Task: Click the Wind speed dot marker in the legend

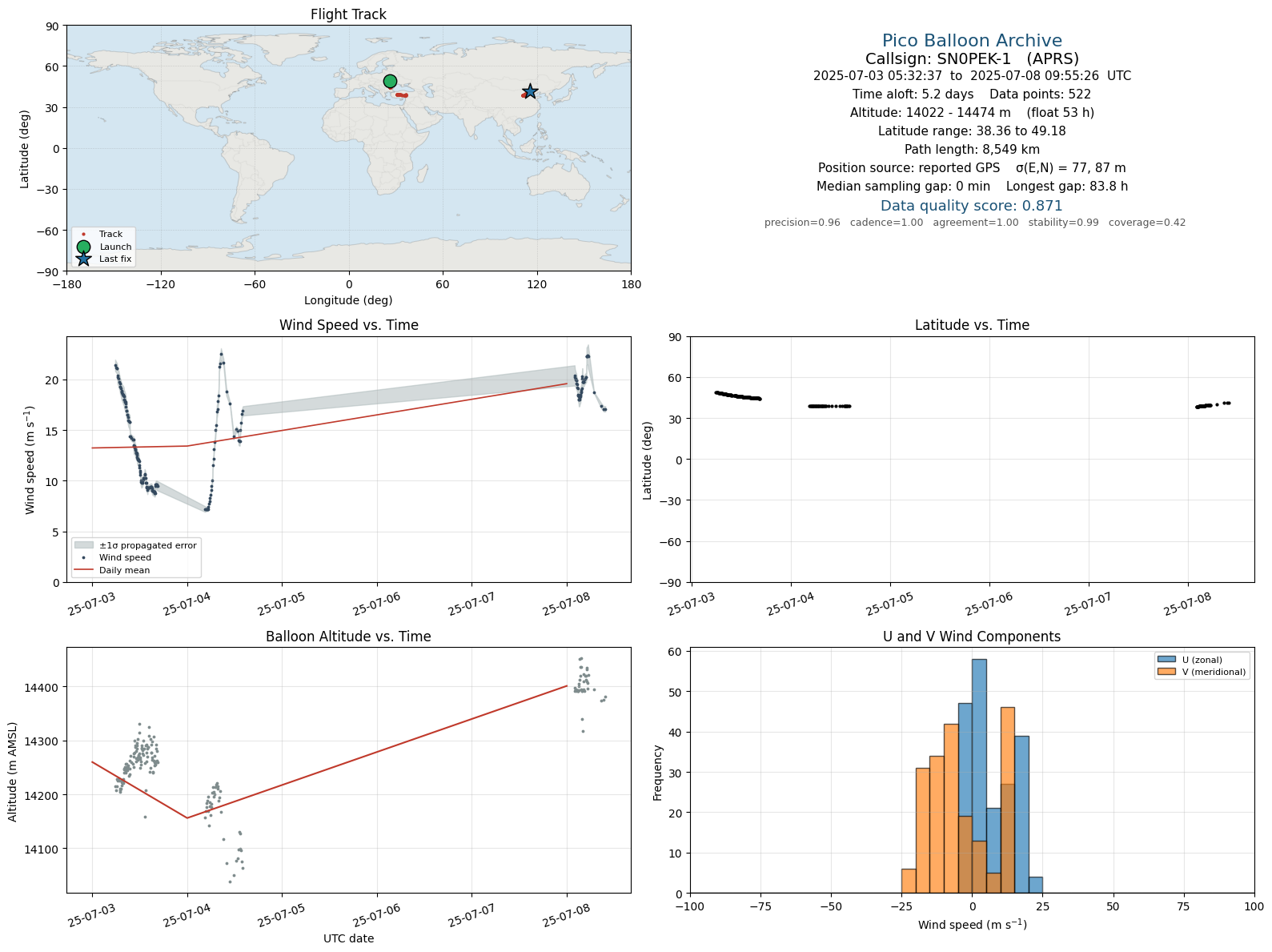Action: (83, 557)
